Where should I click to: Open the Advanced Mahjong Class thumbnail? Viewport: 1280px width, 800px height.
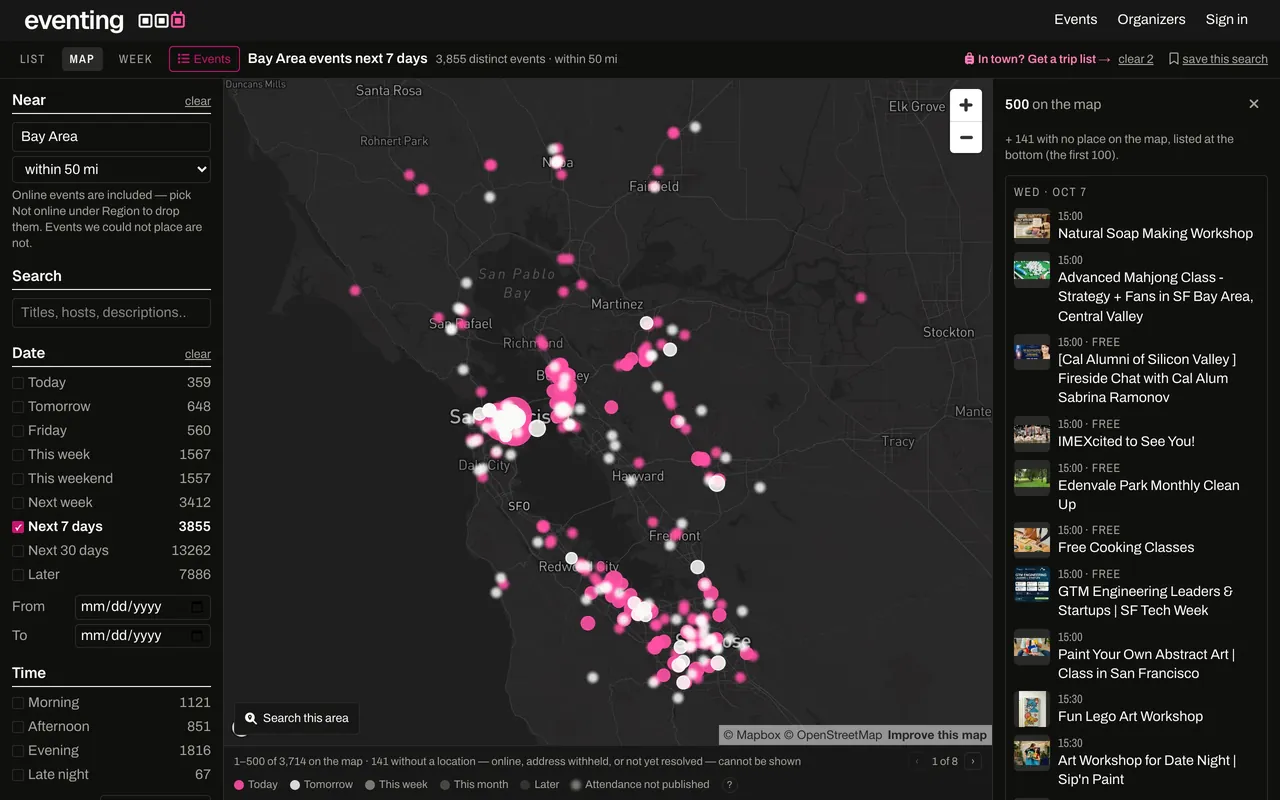[1032, 270]
